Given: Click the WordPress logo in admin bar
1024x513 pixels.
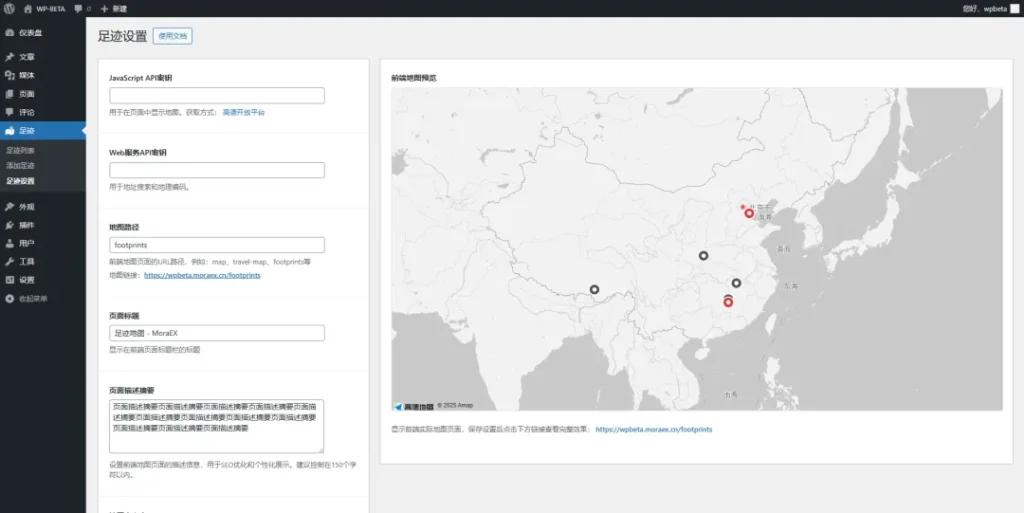Looking at the screenshot, I should click(x=9, y=8).
